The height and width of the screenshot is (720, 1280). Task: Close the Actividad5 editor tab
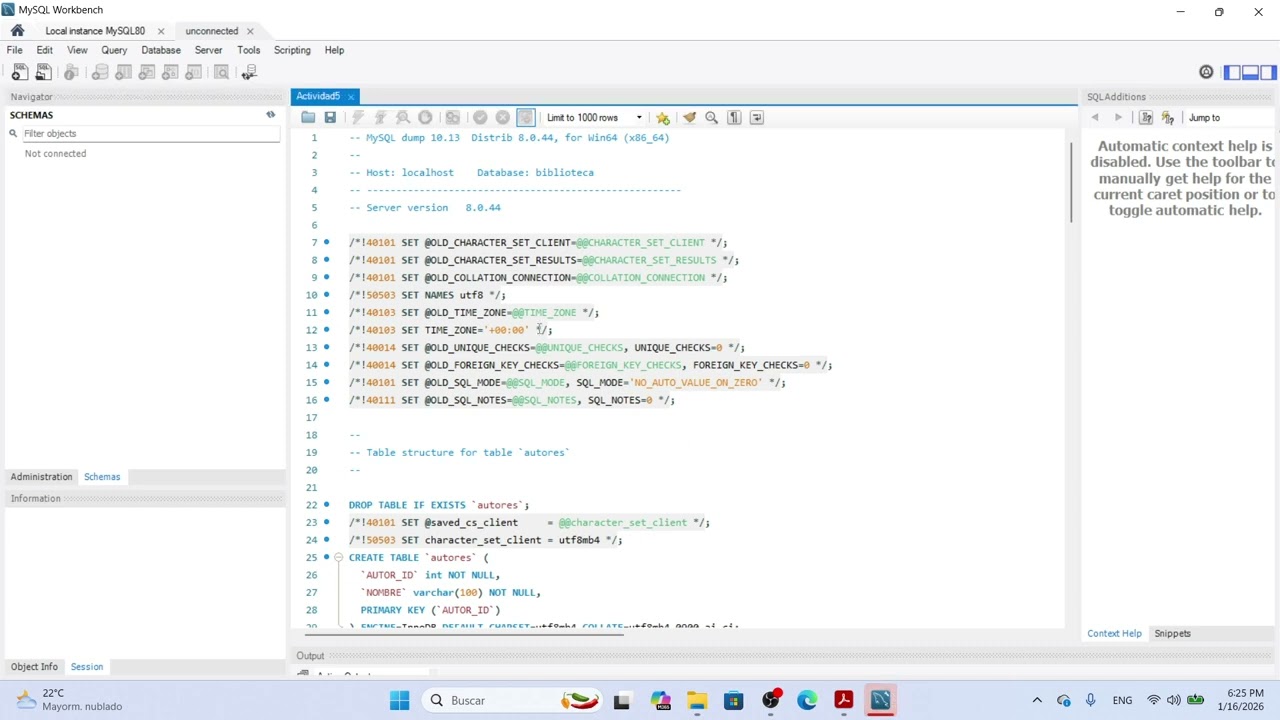coord(351,97)
